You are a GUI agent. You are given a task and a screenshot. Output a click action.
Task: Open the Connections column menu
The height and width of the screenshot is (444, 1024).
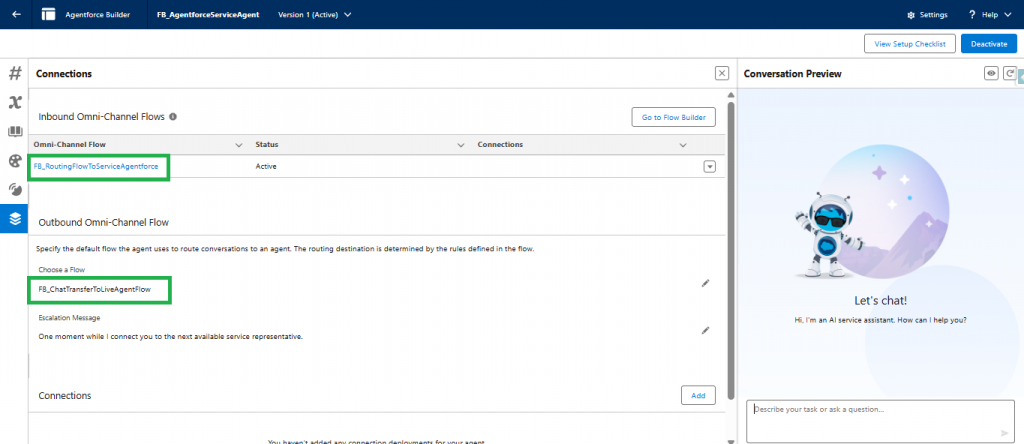click(683, 144)
